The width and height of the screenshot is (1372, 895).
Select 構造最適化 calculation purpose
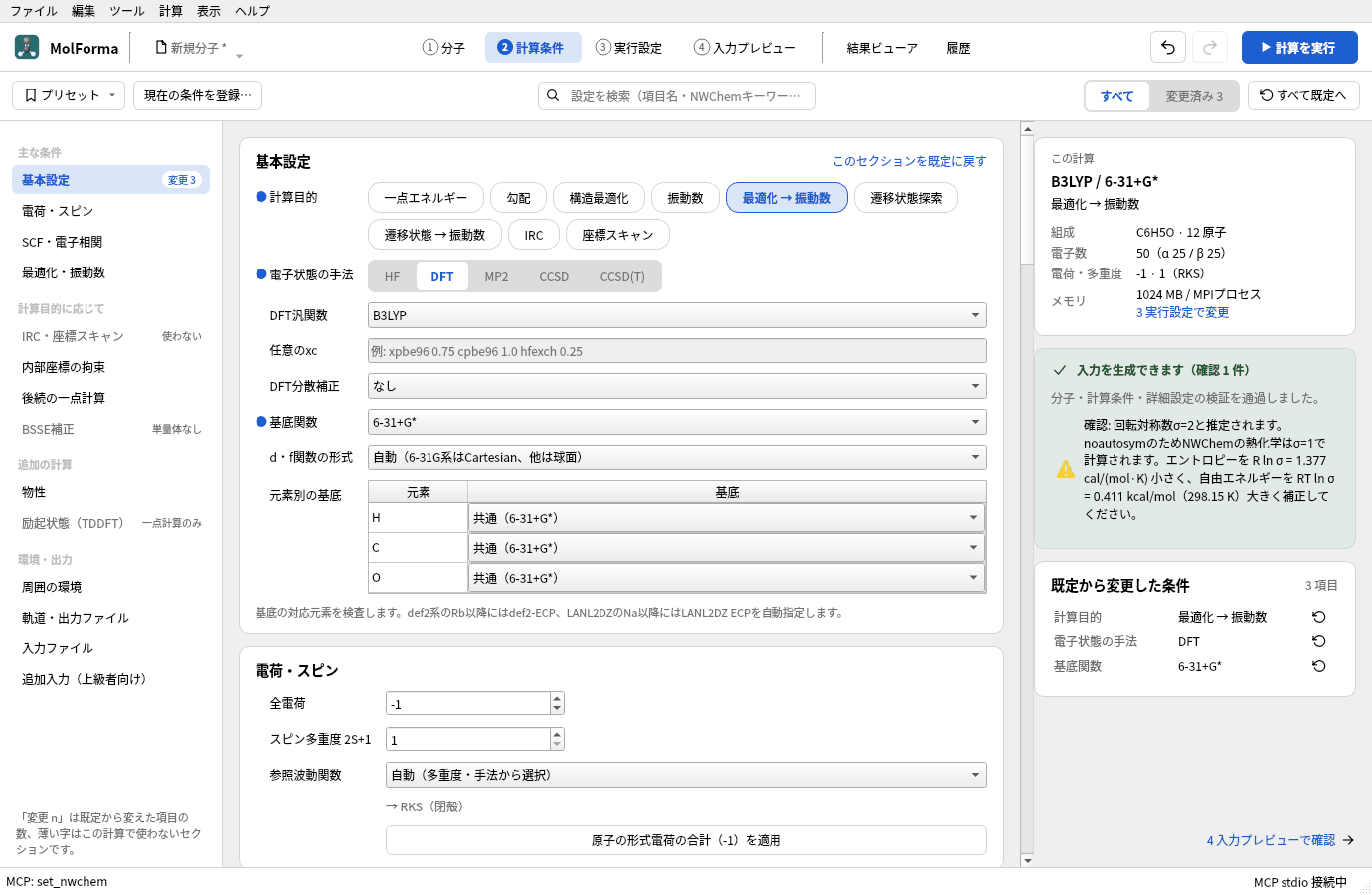599,198
